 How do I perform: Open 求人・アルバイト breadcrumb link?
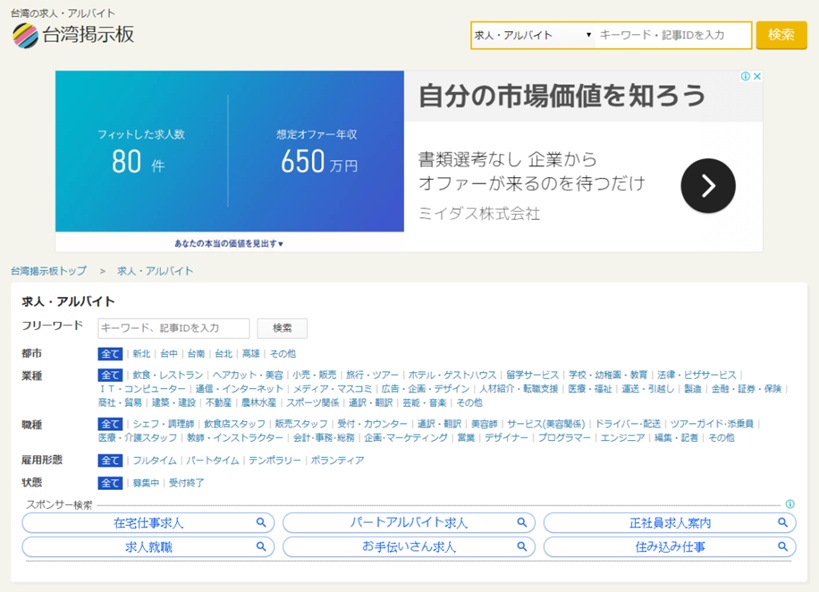pyautogui.click(x=155, y=271)
